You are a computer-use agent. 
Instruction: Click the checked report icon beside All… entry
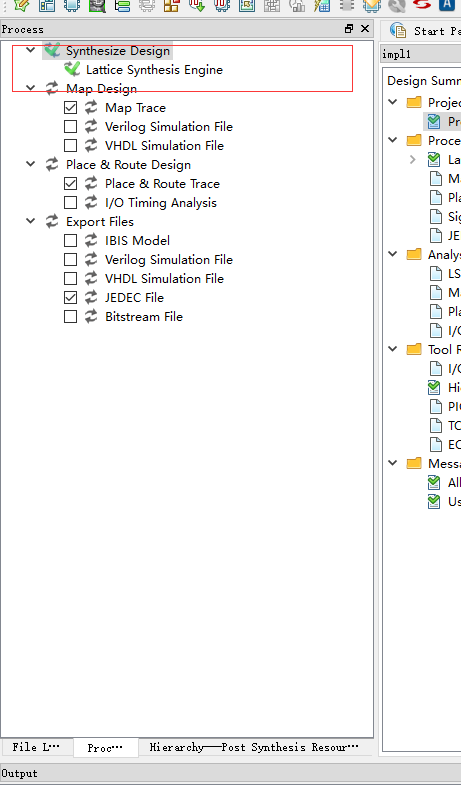tap(434, 483)
